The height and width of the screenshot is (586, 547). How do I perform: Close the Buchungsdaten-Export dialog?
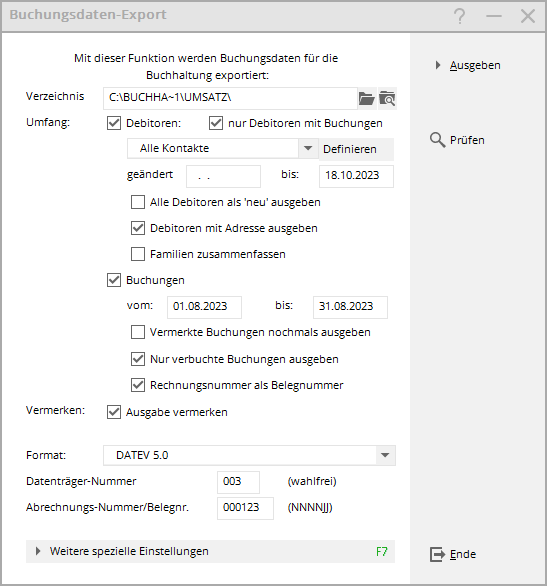[528, 16]
